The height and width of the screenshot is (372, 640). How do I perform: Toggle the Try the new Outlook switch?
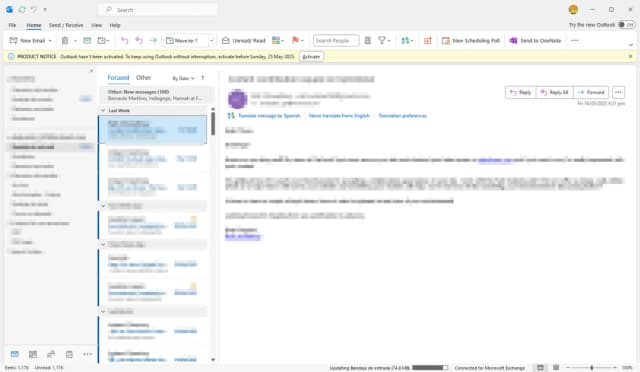[x=626, y=25]
